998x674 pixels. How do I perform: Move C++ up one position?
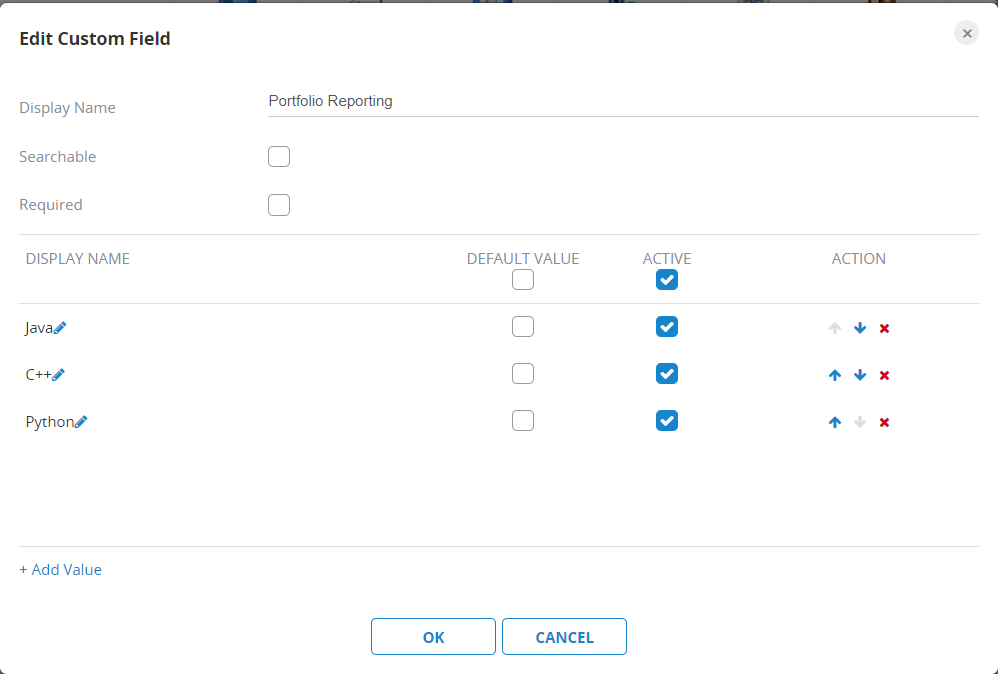tap(835, 375)
